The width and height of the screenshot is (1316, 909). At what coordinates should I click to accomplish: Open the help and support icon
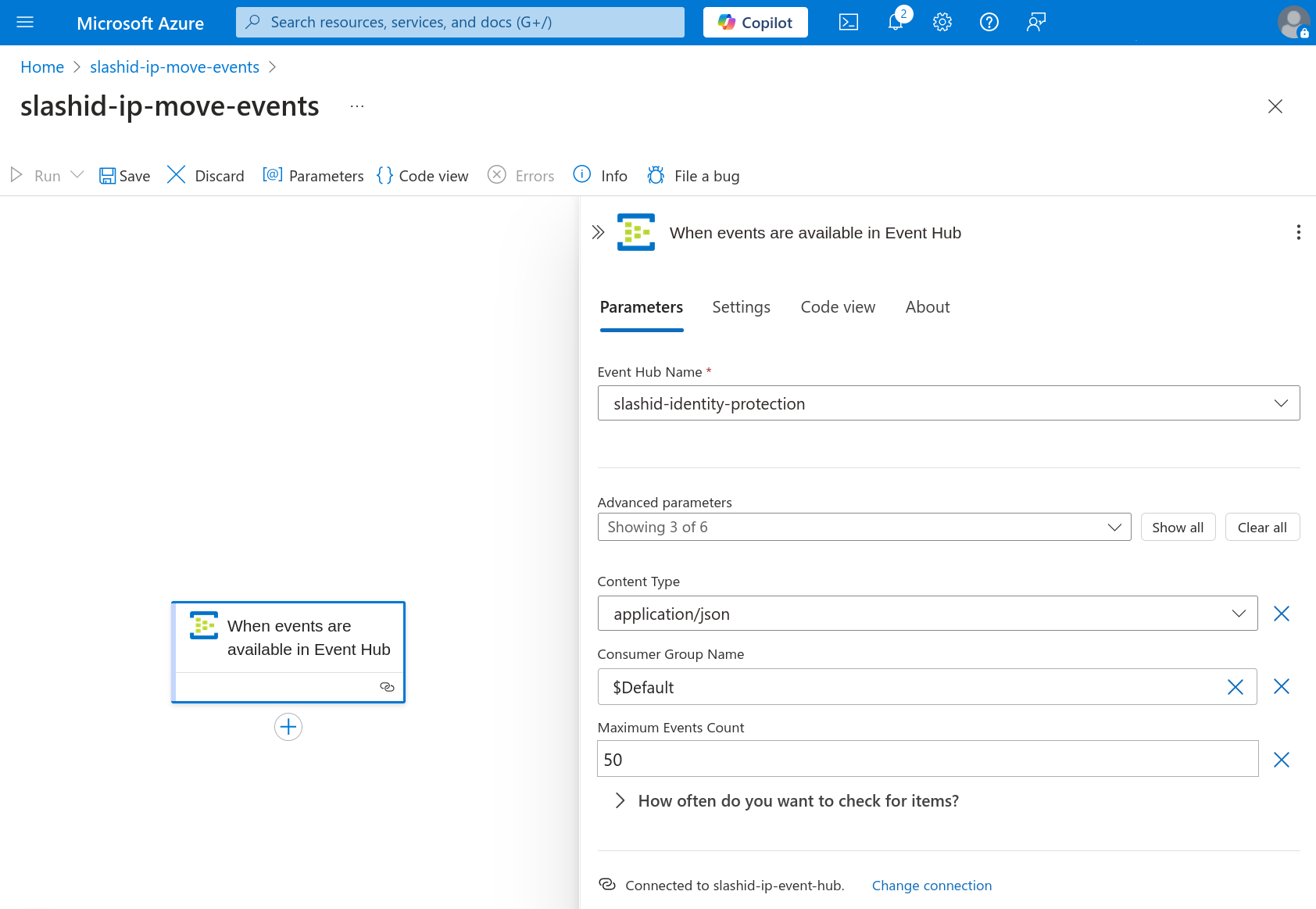coord(989,23)
